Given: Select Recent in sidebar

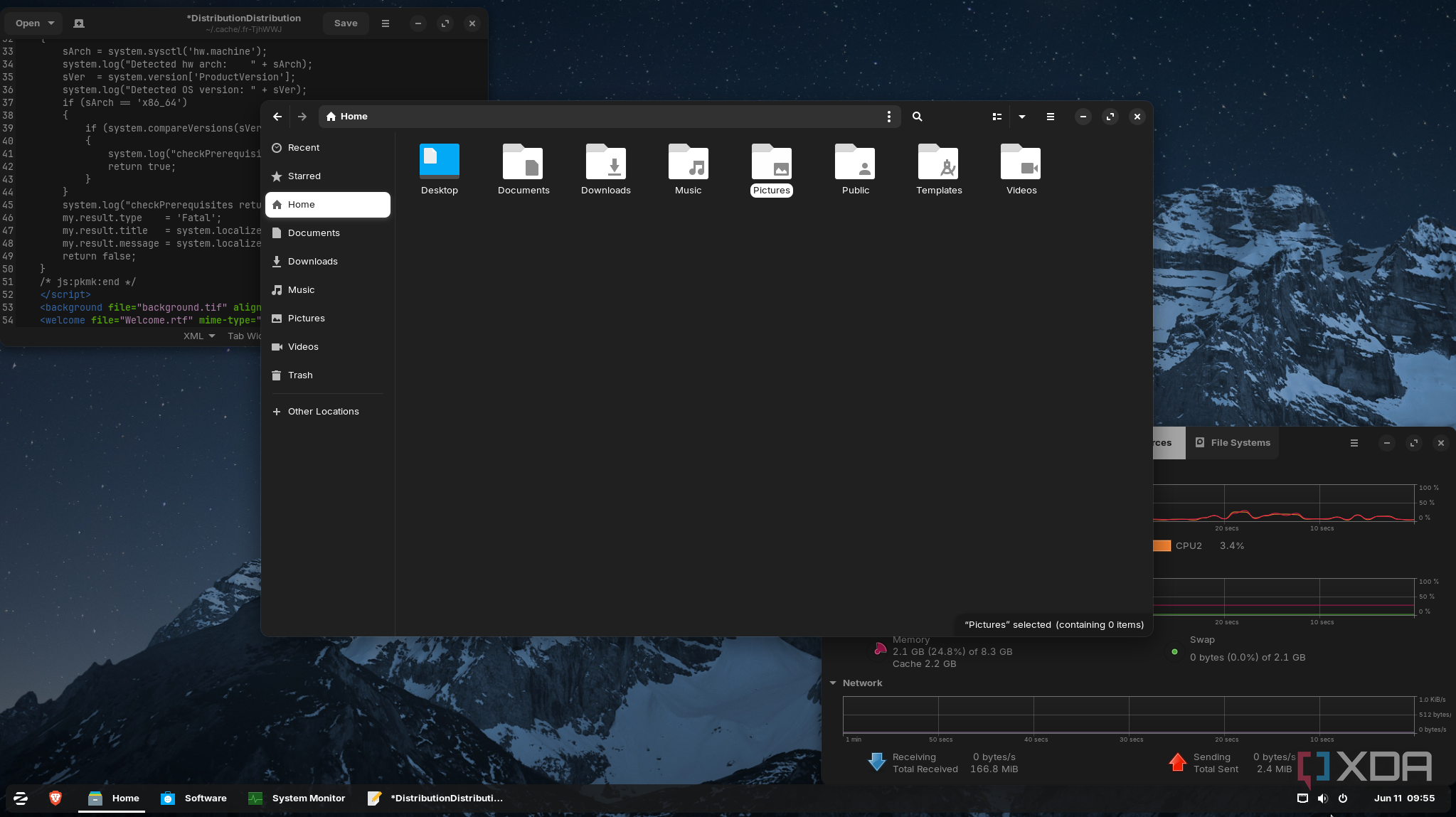Looking at the screenshot, I should coord(328,148).
